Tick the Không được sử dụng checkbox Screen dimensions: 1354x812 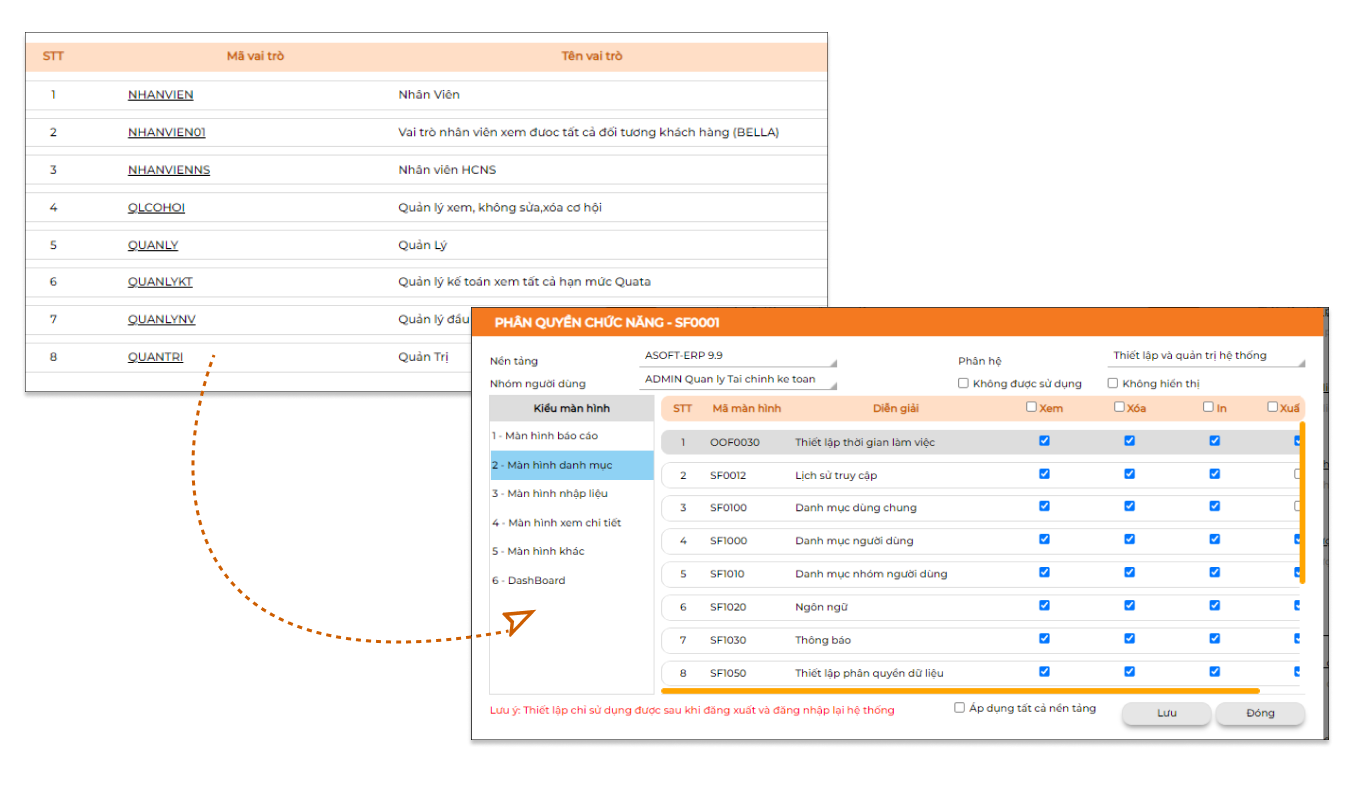(963, 383)
